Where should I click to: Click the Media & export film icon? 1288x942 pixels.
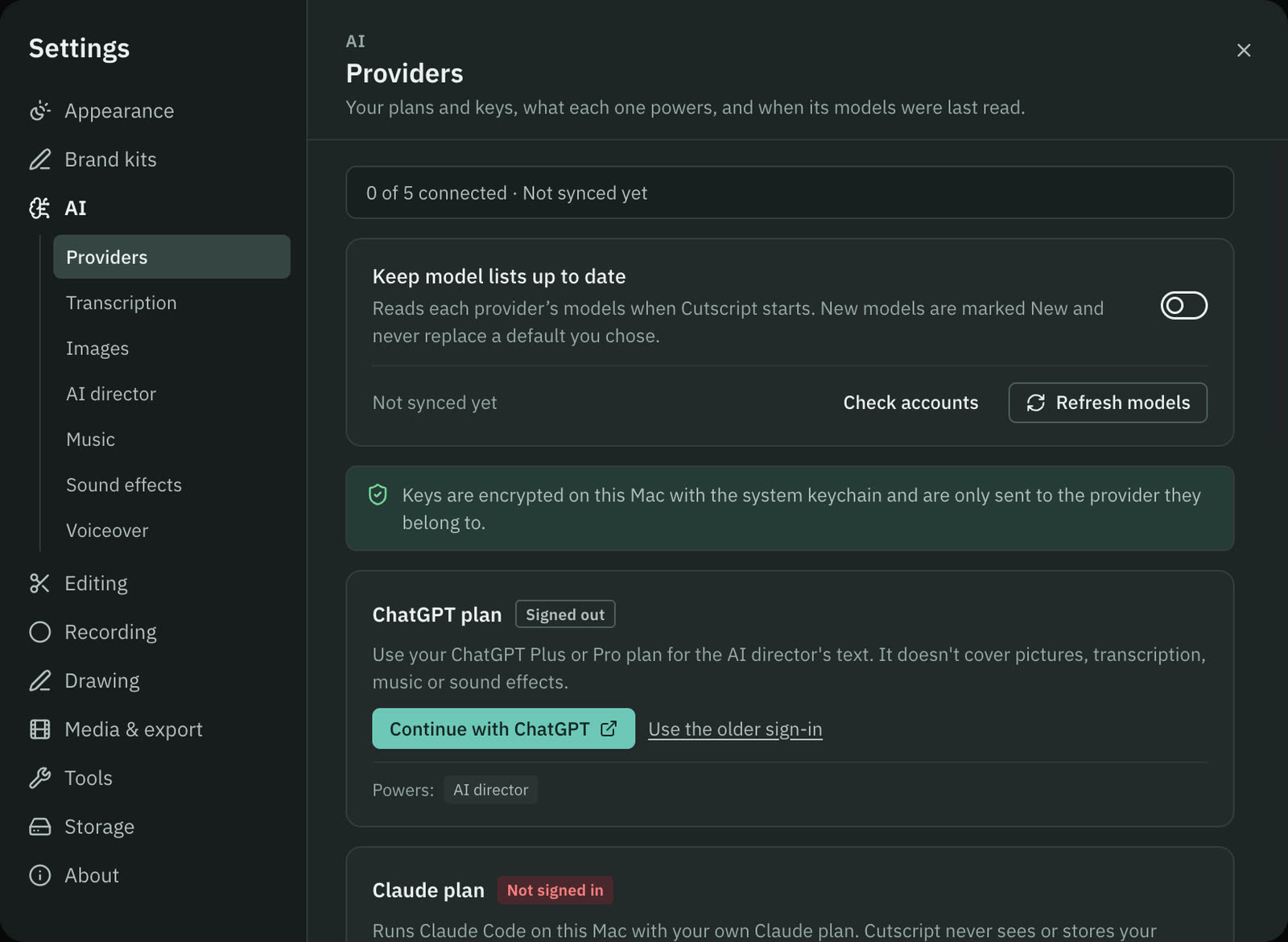click(x=39, y=729)
